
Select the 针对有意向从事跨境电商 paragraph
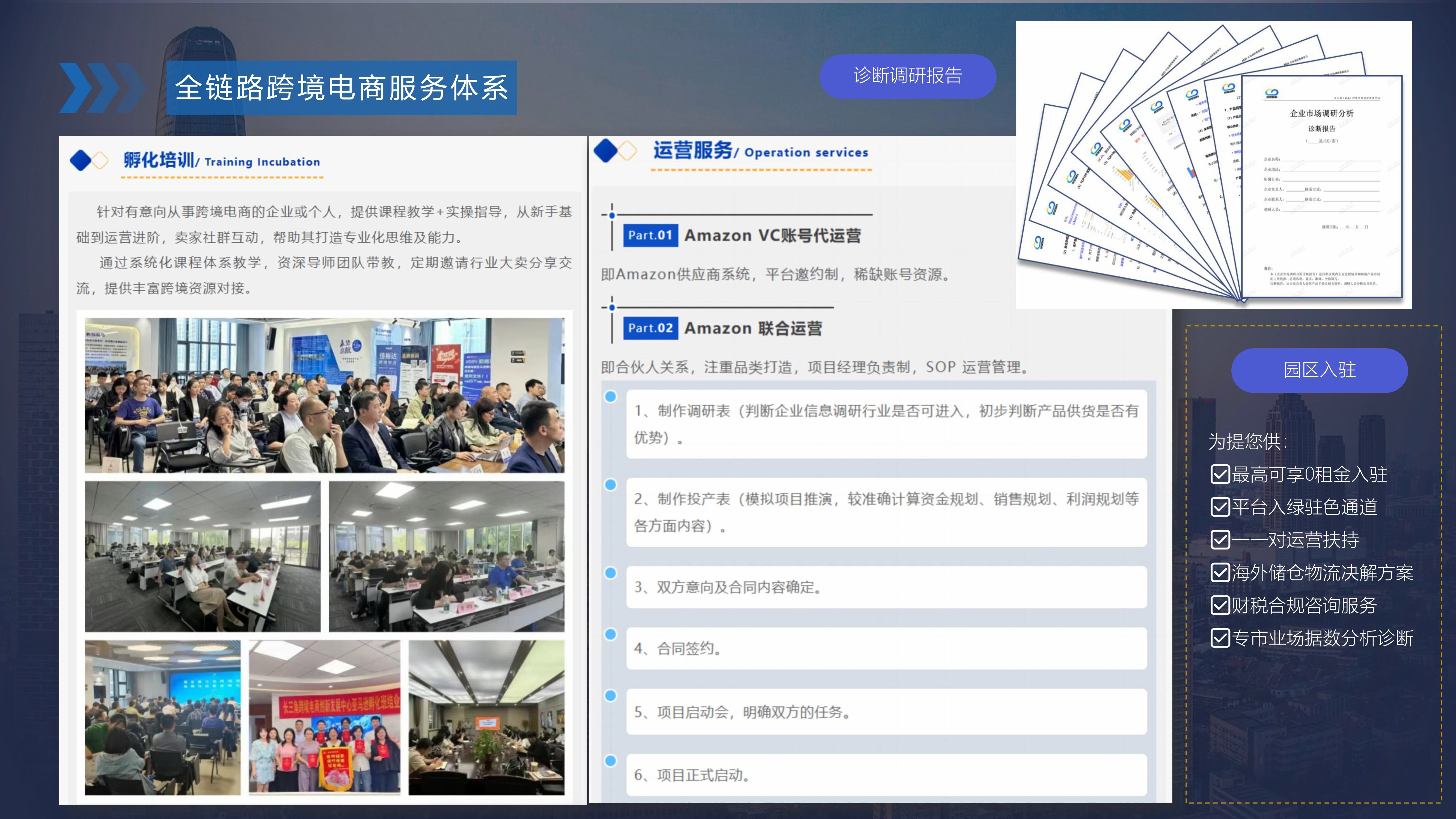325,224
